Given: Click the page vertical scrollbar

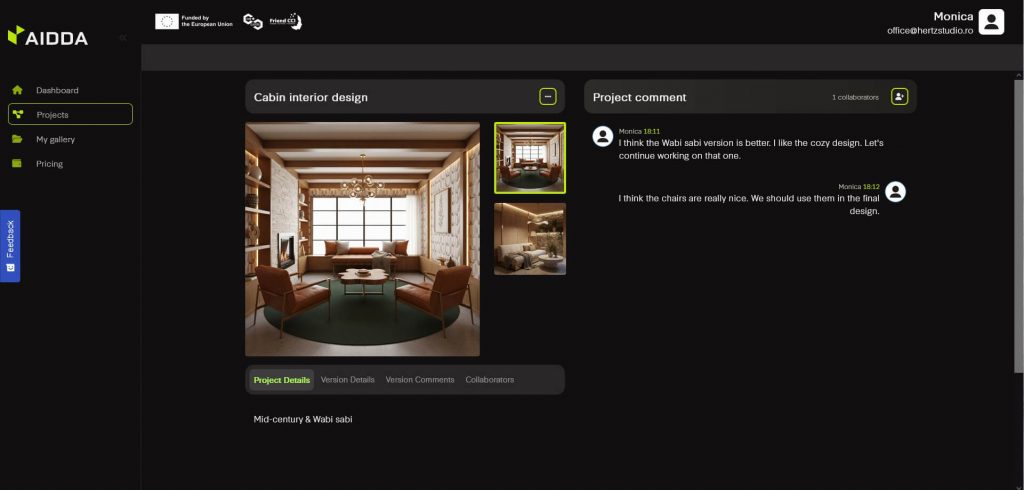Looking at the screenshot, I should click(1018, 250).
